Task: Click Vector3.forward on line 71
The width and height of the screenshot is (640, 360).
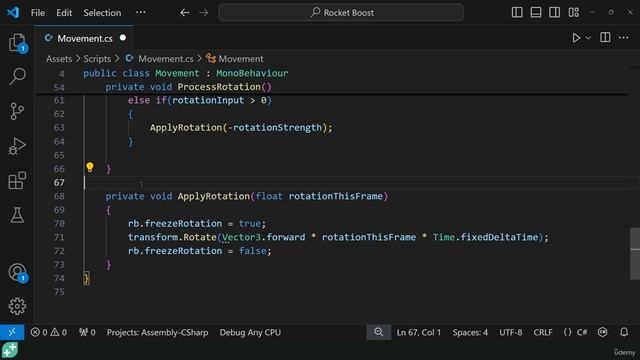Action: tap(264, 237)
